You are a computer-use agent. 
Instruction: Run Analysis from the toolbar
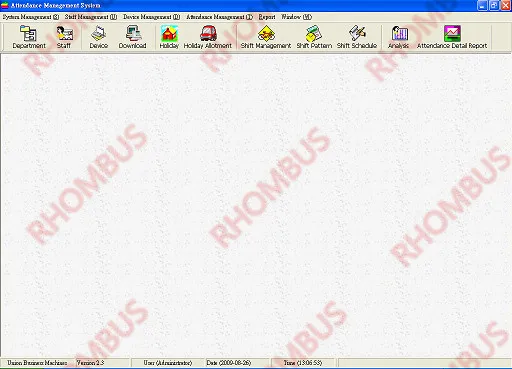coord(399,37)
